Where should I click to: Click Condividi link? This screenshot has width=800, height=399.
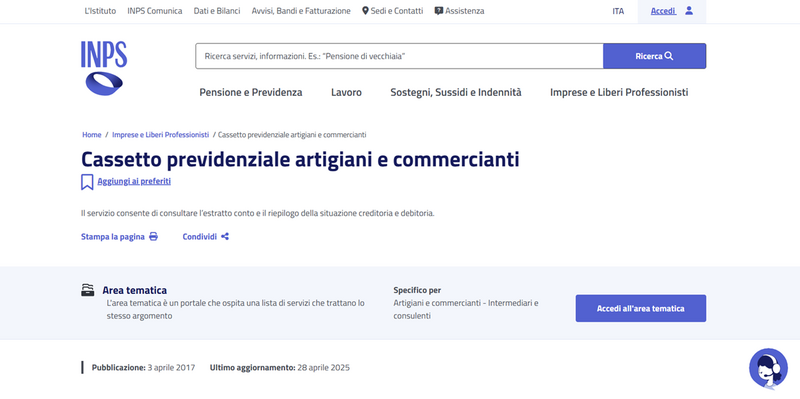point(199,237)
